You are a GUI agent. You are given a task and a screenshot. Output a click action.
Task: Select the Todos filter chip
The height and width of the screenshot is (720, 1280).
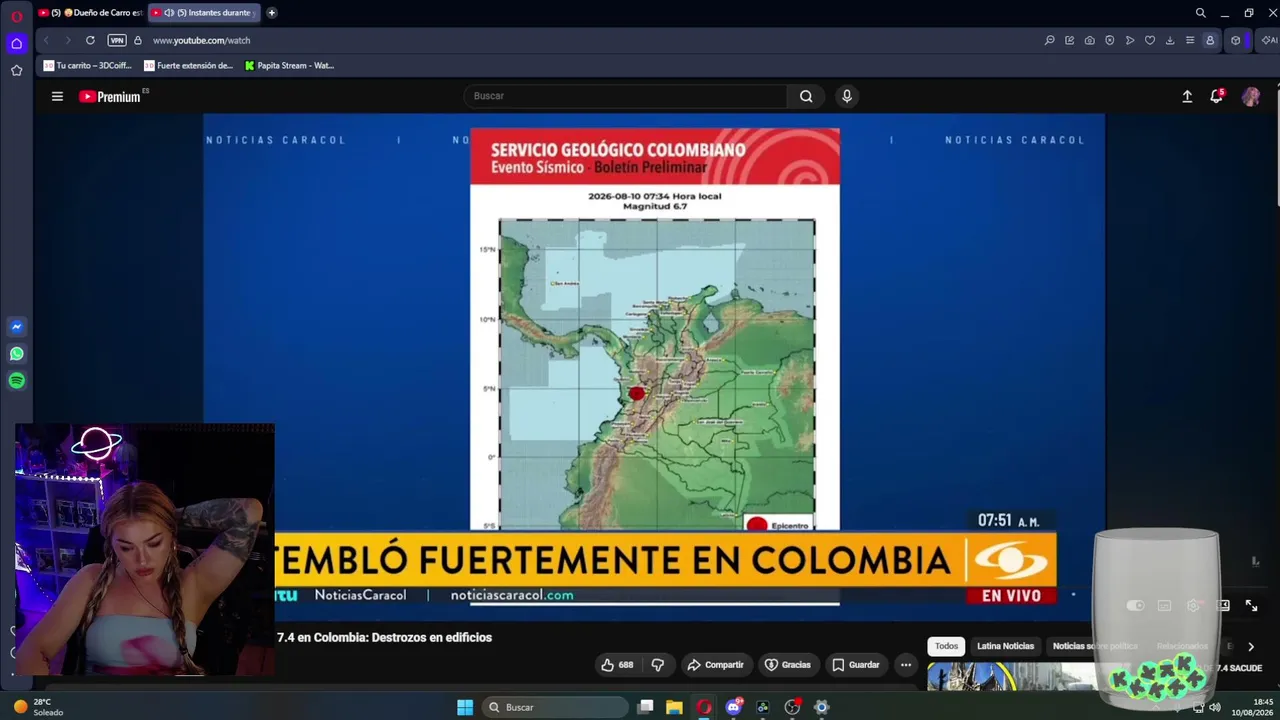946,646
